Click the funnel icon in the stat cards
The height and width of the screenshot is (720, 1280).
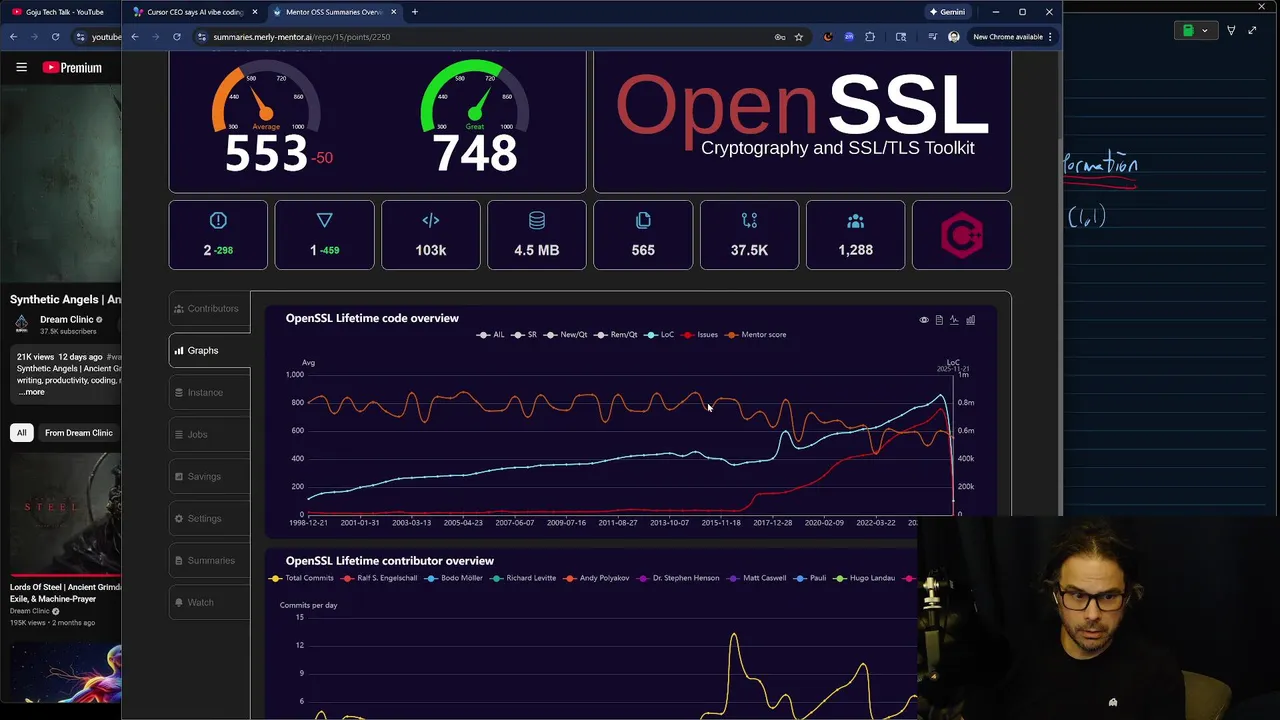point(324,220)
